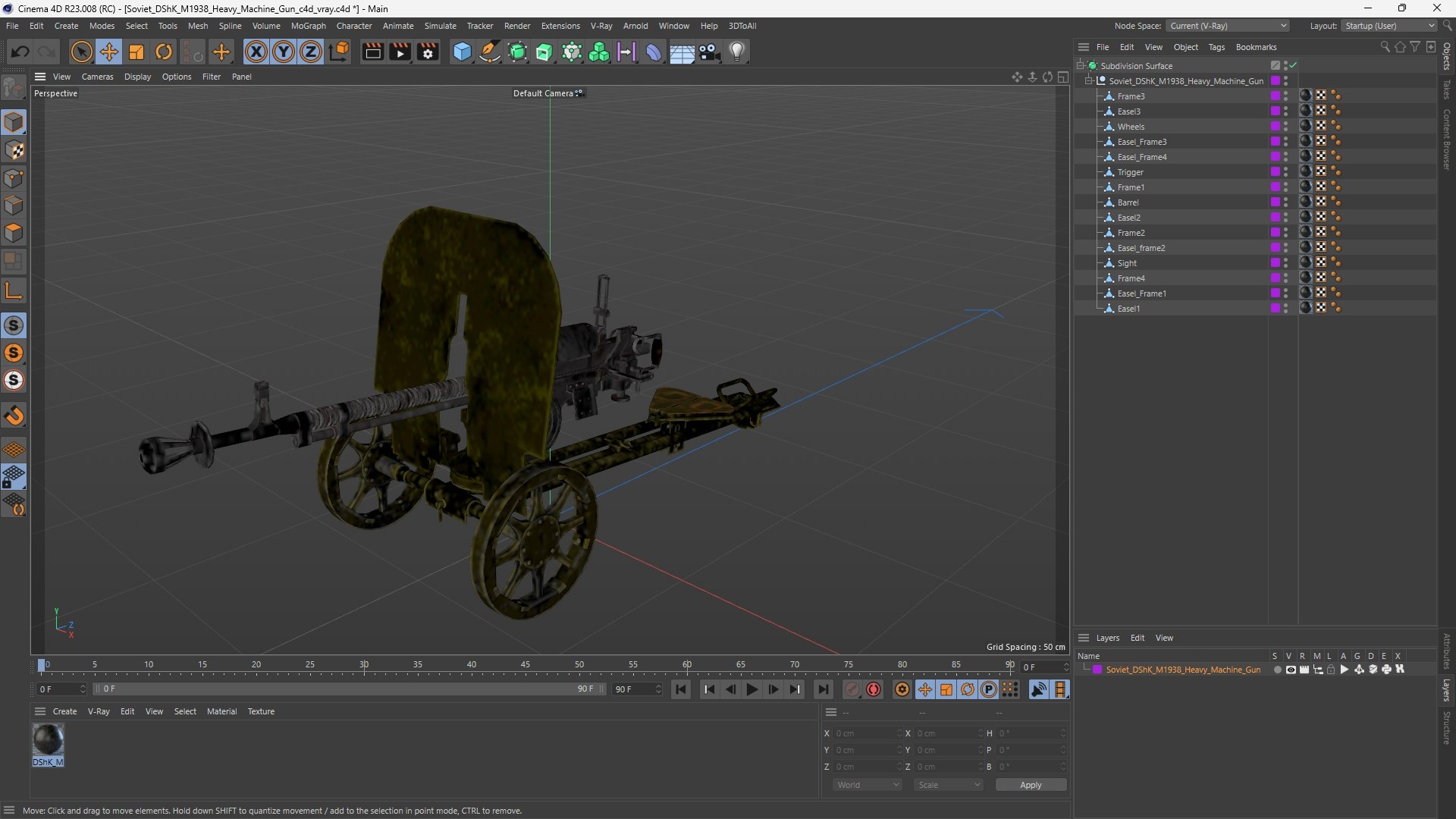Collapse the Subdivision Surface tree node
This screenshot has height=819, width=1456.
pyautogui.click(x=1081, y=66)
